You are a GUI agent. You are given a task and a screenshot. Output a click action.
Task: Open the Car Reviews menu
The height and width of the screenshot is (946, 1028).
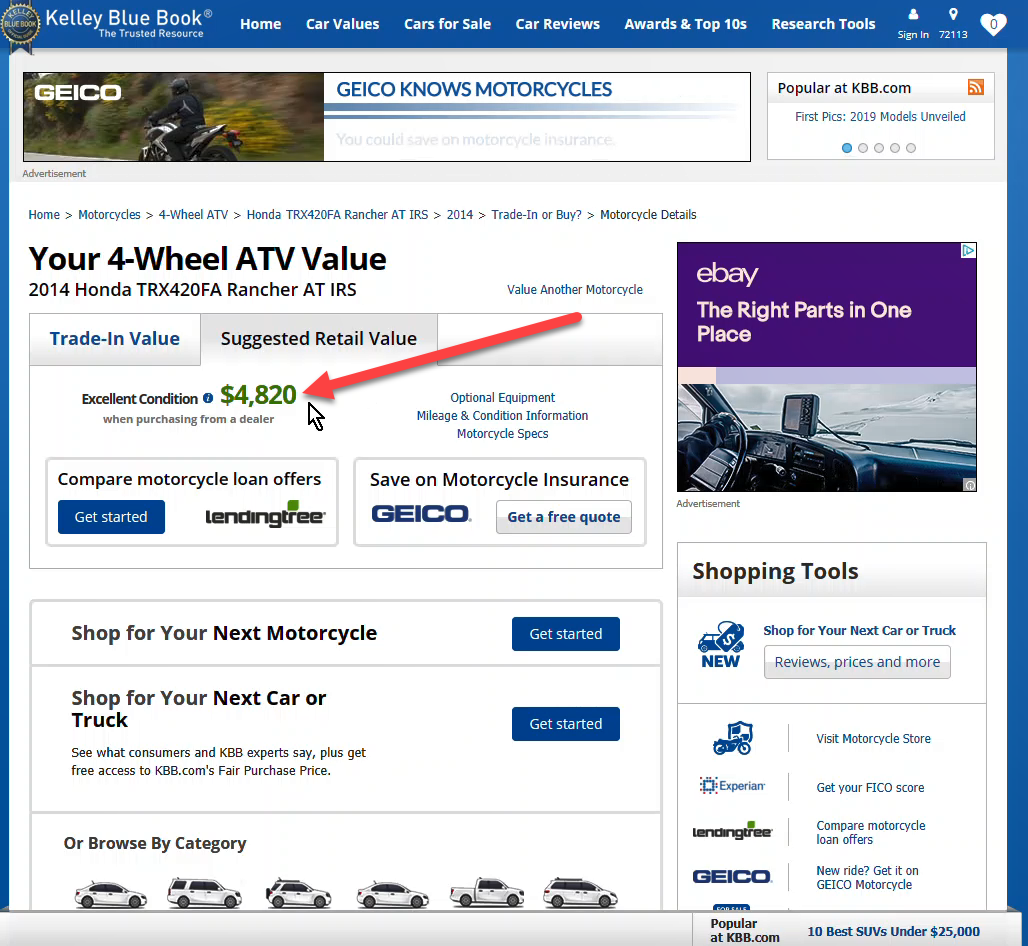pyautogui.click(x=557, y=24)
